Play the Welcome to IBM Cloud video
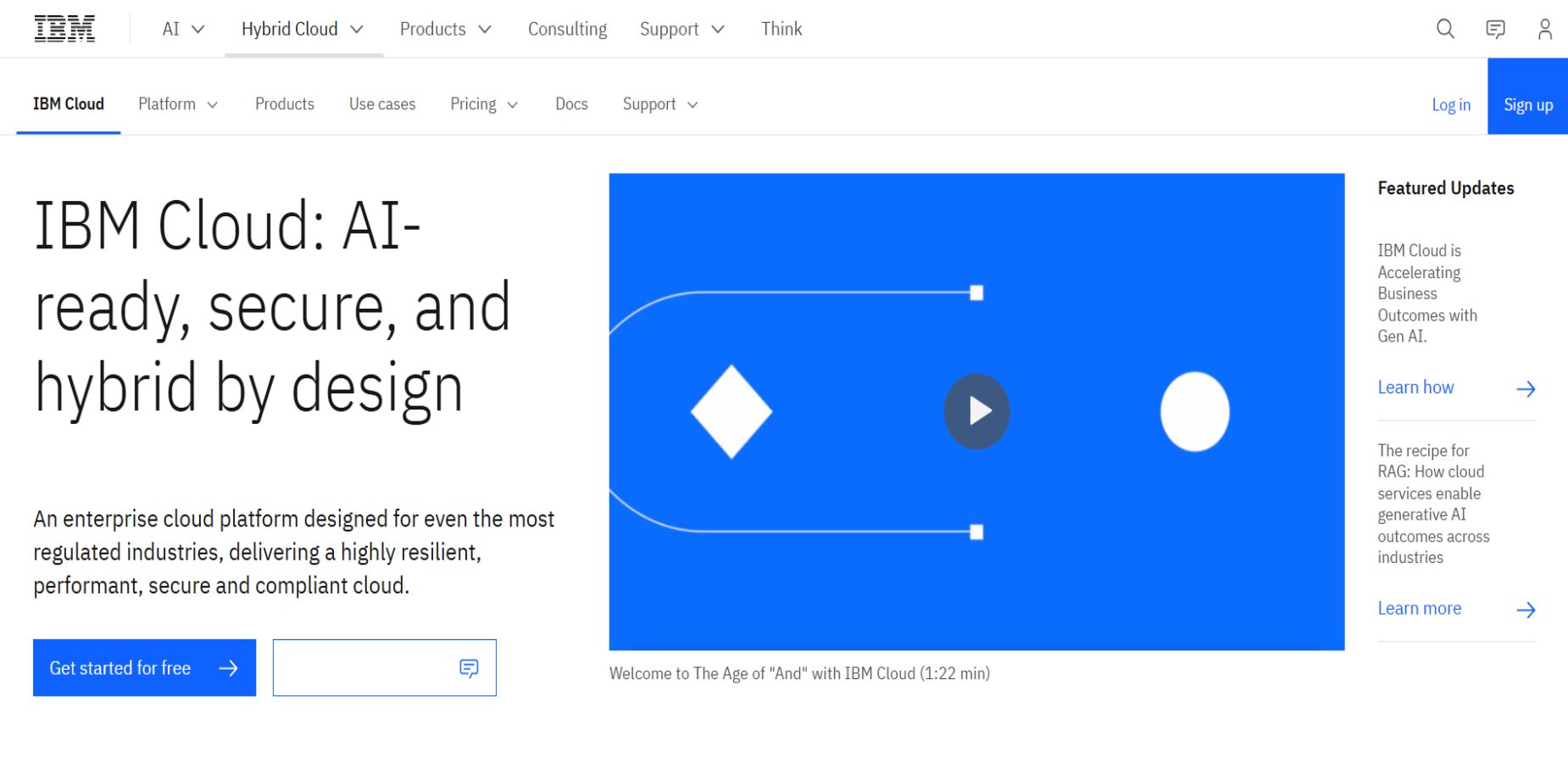Viewport: 1568px width, 763px height. 976,411
